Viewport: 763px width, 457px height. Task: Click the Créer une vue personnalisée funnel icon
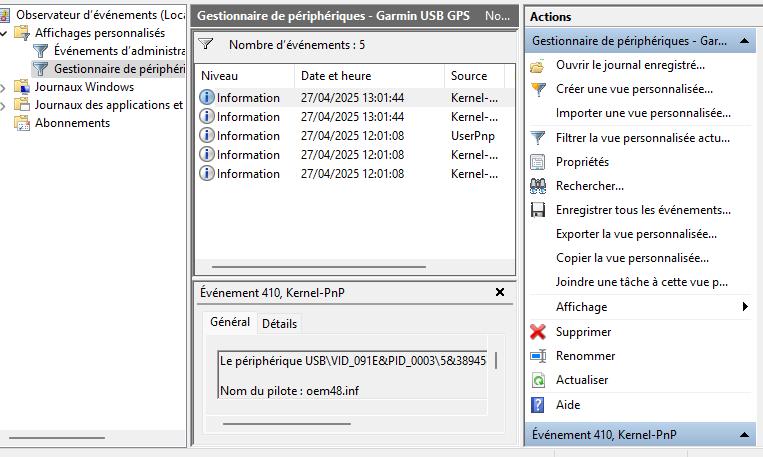[x=538, y=90]
